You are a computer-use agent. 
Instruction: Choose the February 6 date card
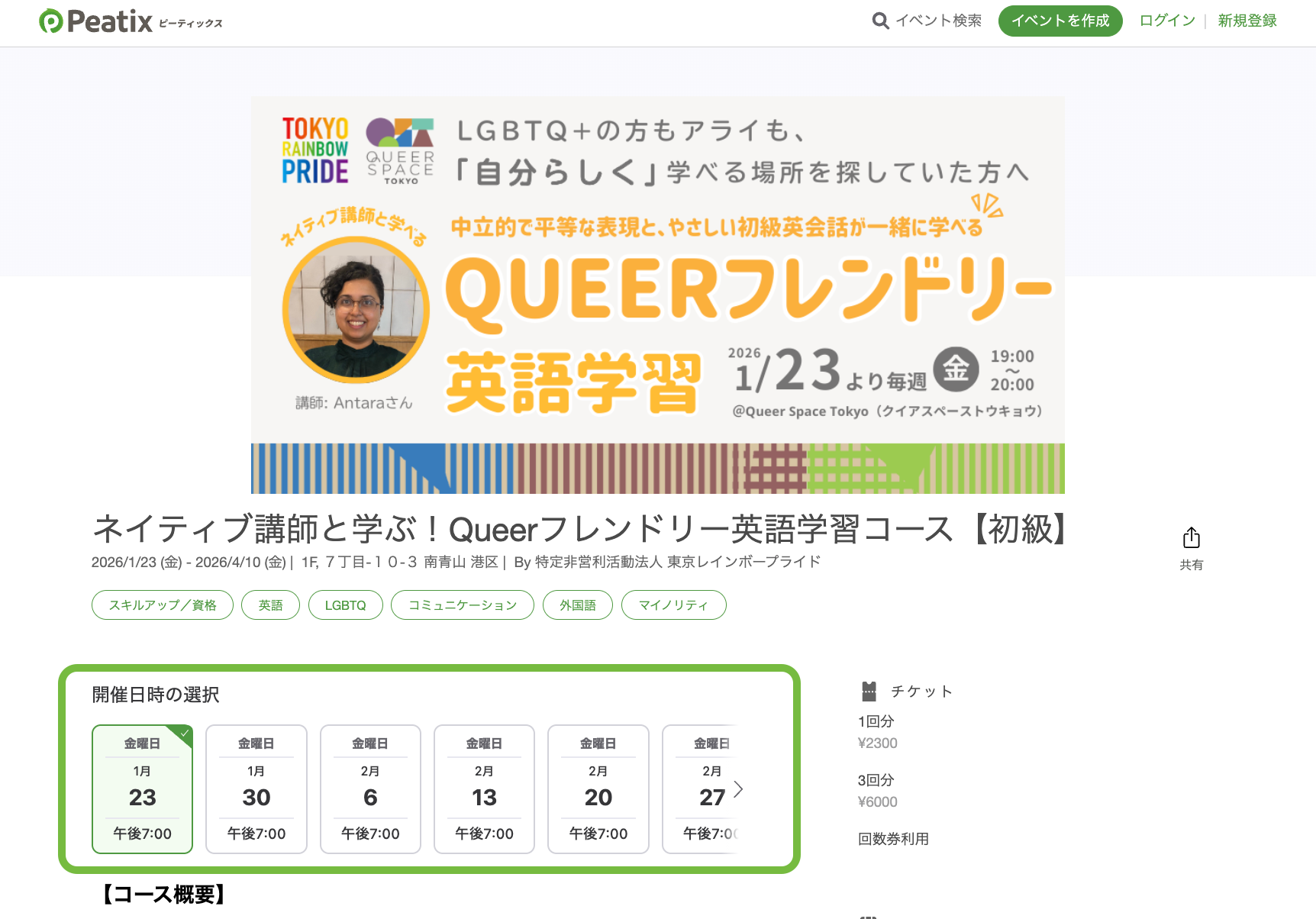(370, 788)
